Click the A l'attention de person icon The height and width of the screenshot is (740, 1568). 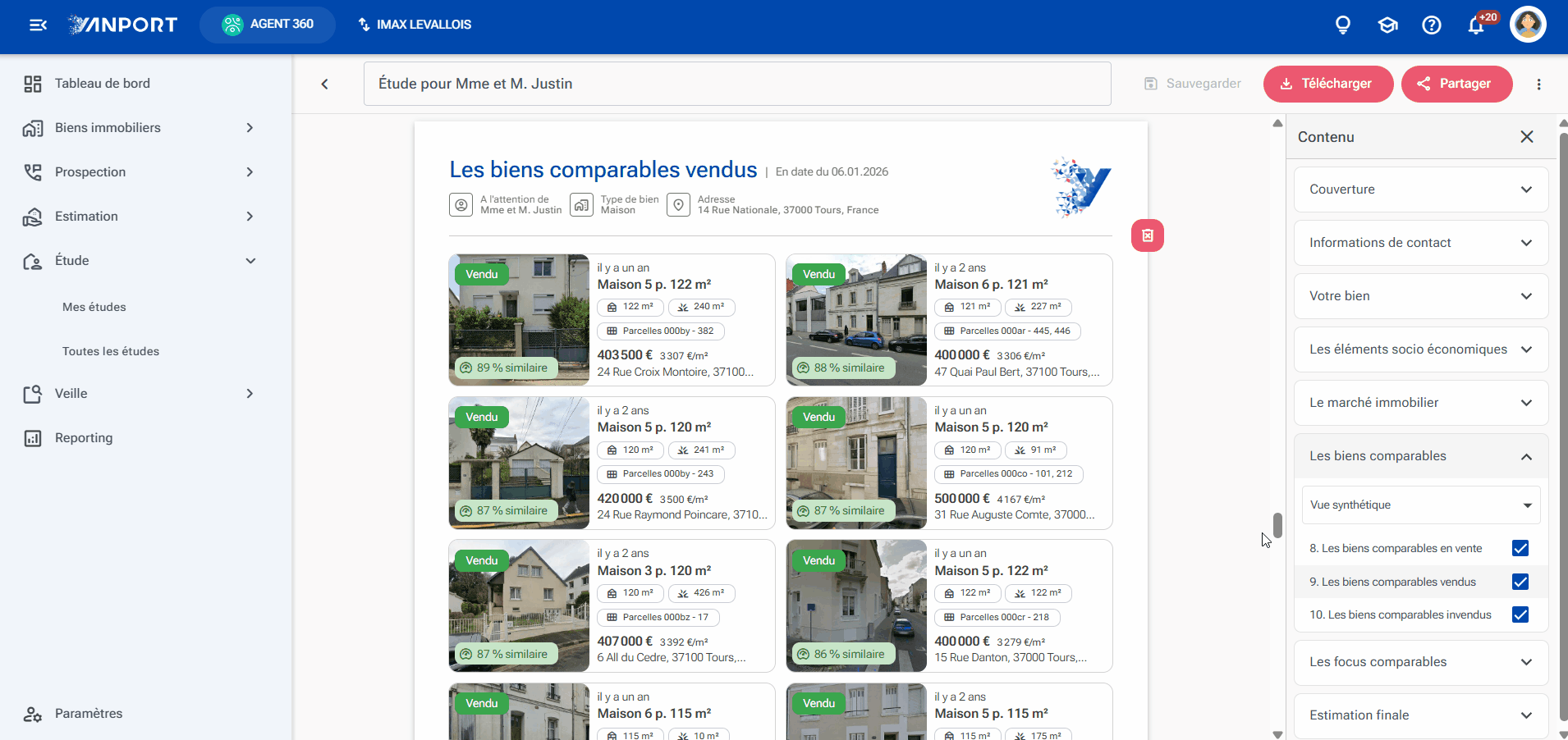(461, 205)
